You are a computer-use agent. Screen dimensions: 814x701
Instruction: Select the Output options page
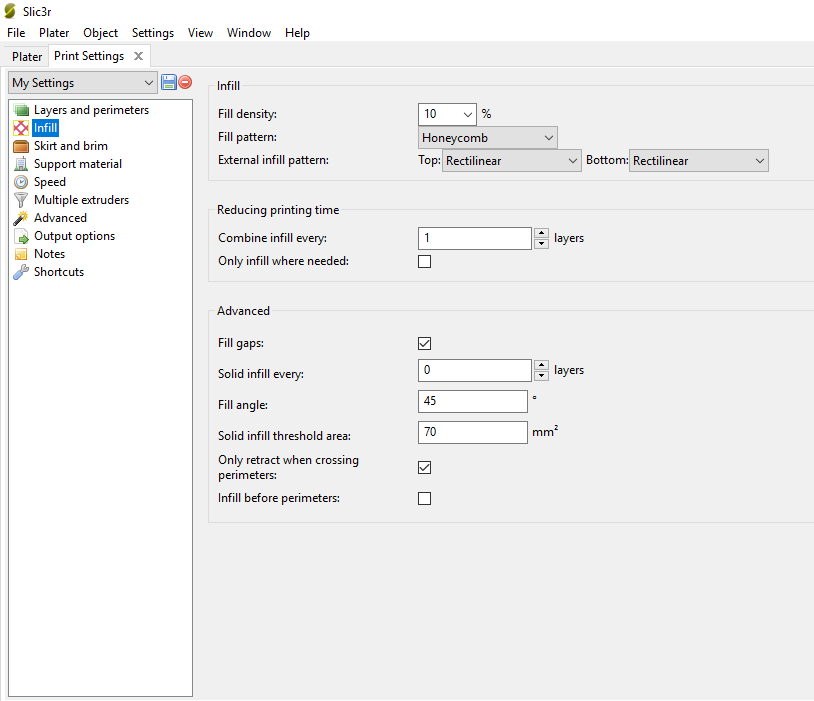click(73, 236)
